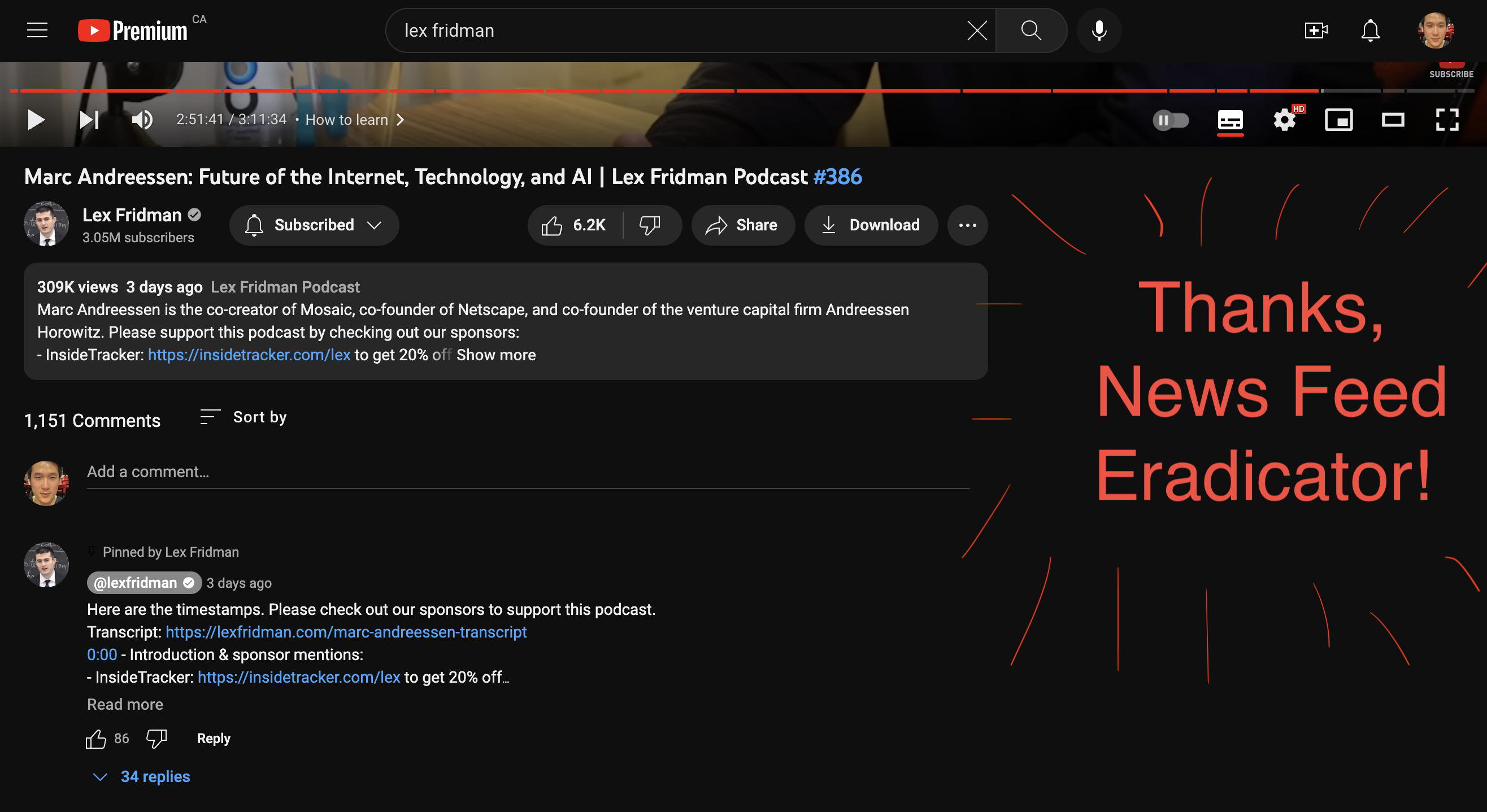Open the hamburger guide menu
1487x812 pixels.
tap(37, 30)
